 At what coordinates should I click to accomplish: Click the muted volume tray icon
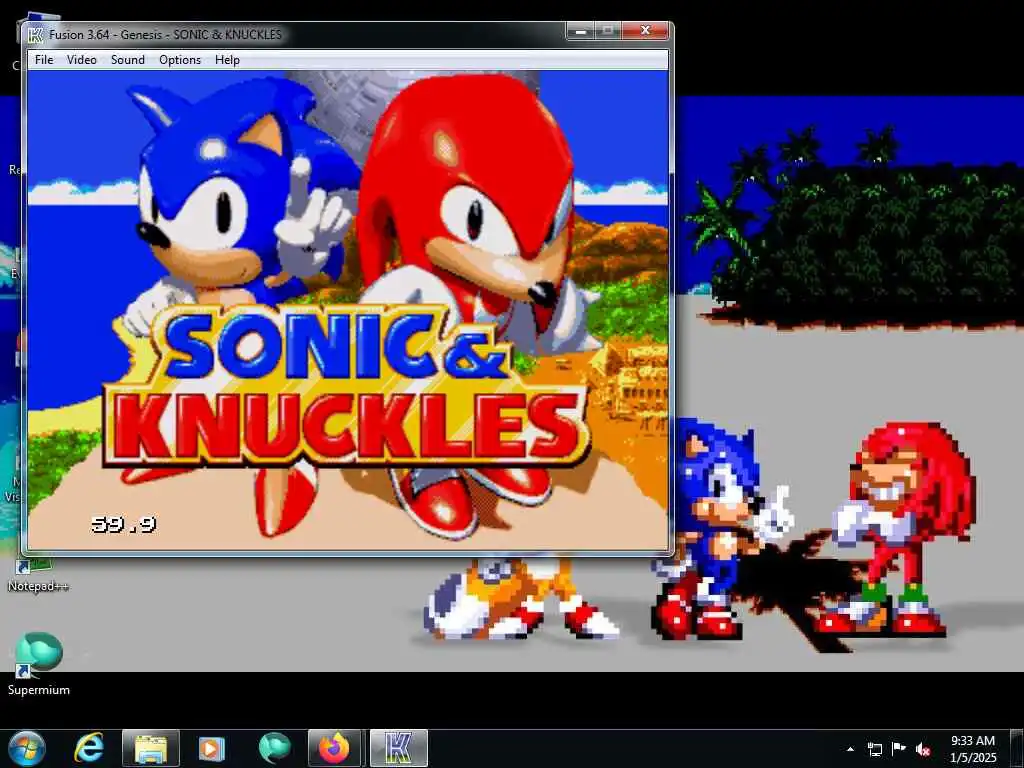click(923, 749)
